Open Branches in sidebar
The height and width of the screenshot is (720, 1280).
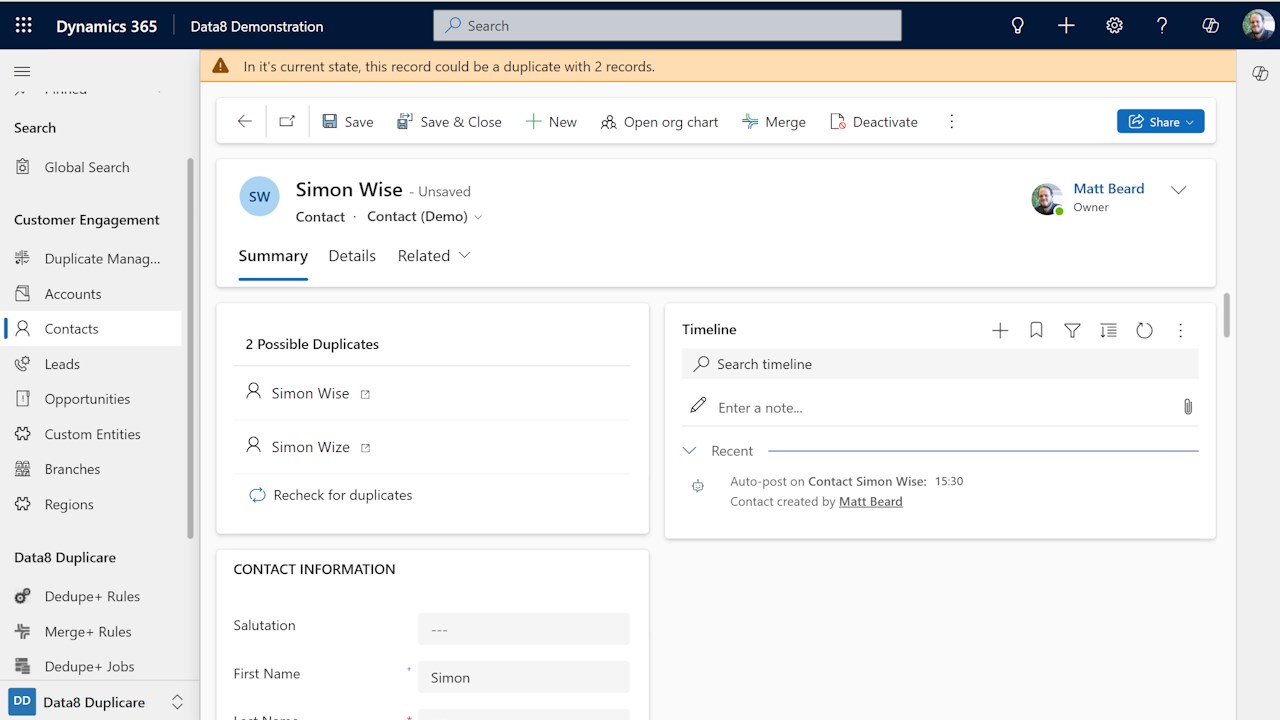93,469
